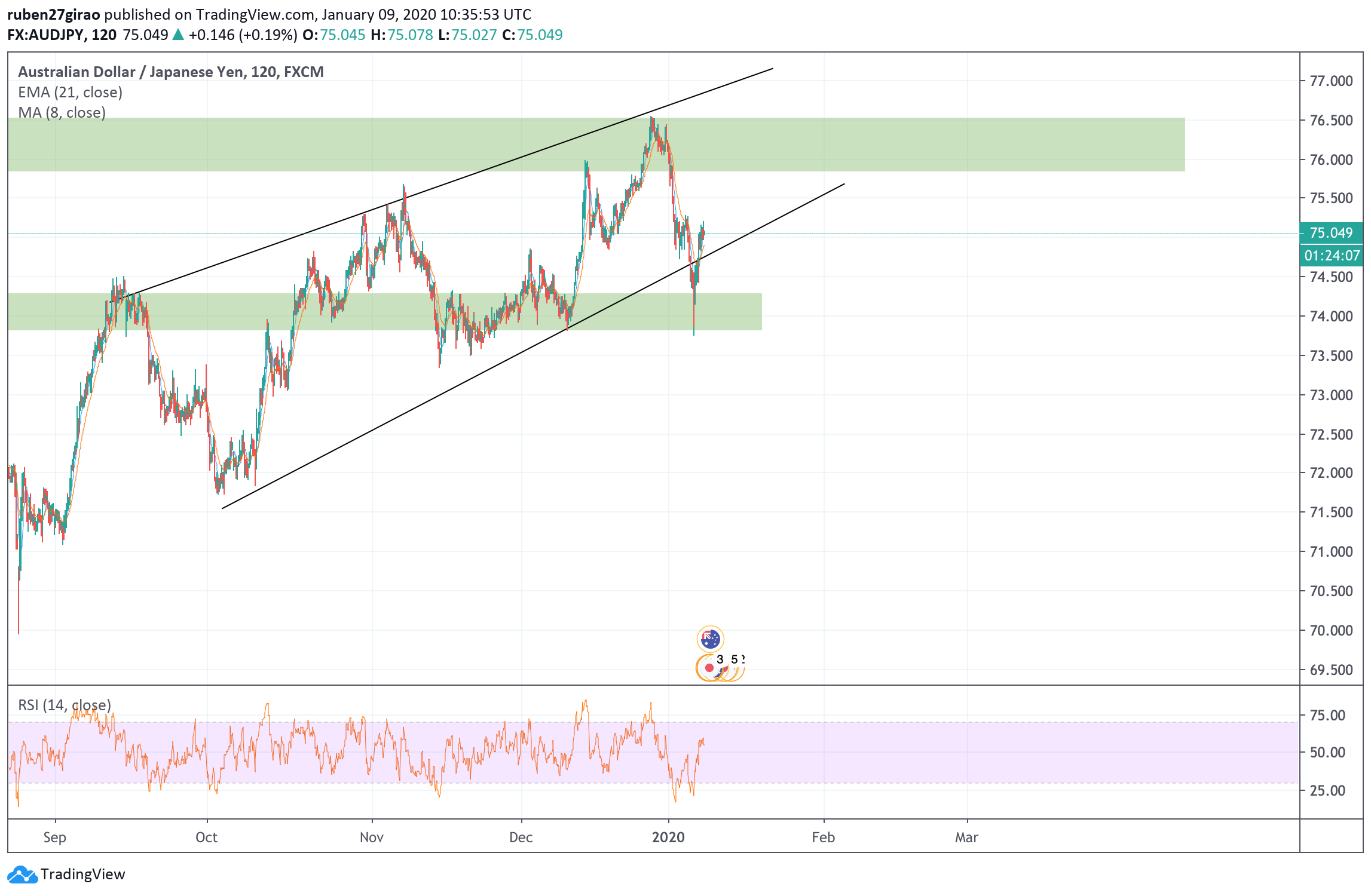Click the TradingView cloud logo
The height and width of the screenshot is (896, 1371).
pyautogui.click(x=22, y=874)
